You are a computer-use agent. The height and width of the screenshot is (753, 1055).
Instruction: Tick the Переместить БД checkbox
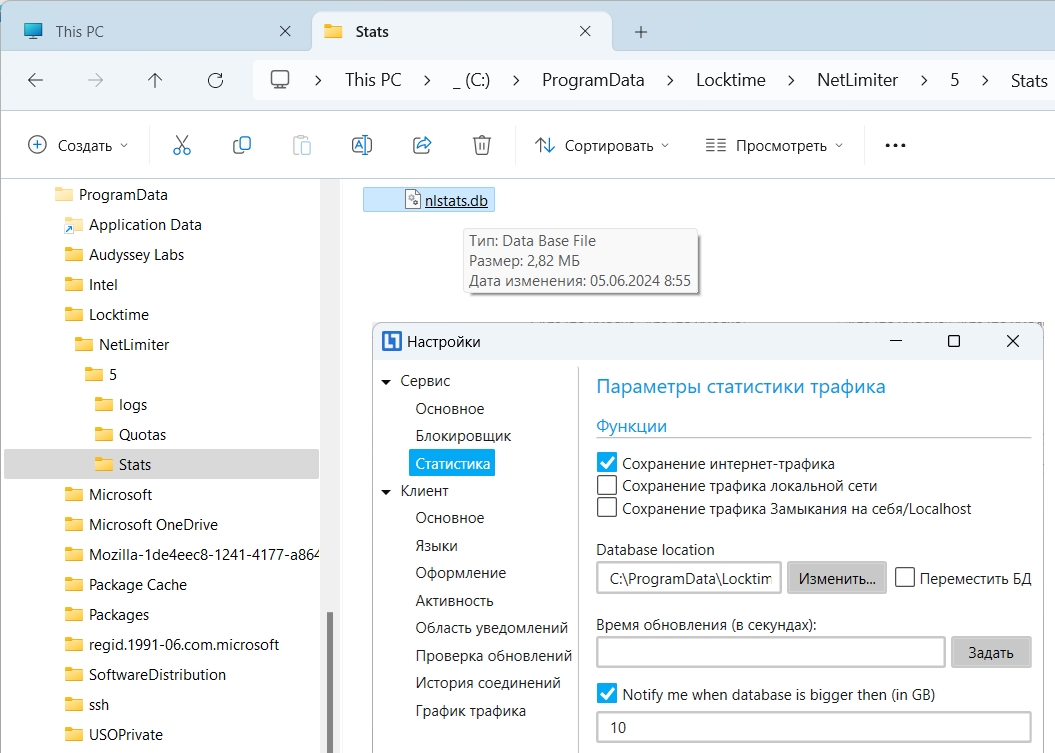point(905,578)
